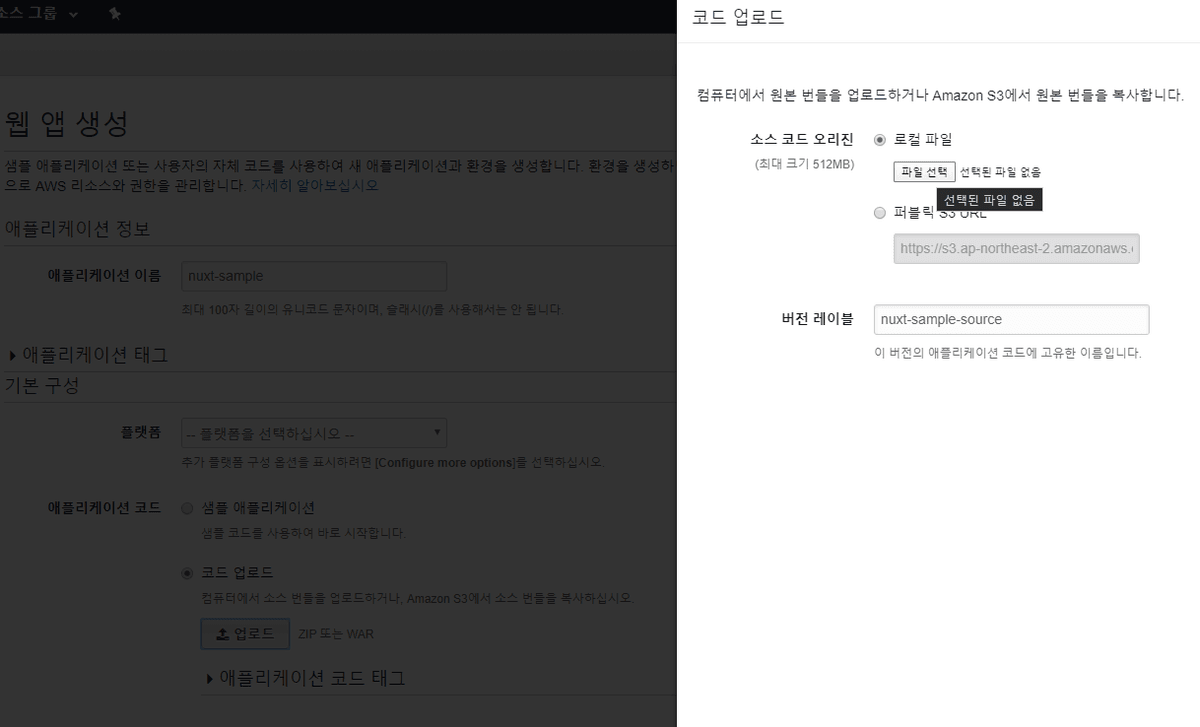
Task: Click the S3 URL input field
Action: 1016,248
